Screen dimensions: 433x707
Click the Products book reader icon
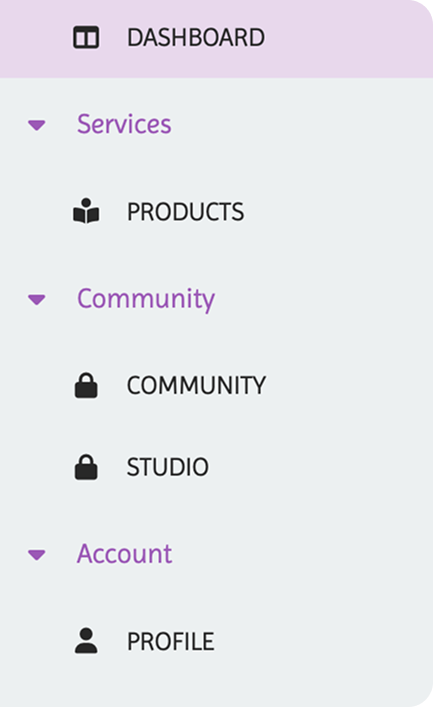pyautogui.click(x=86, y=211)
